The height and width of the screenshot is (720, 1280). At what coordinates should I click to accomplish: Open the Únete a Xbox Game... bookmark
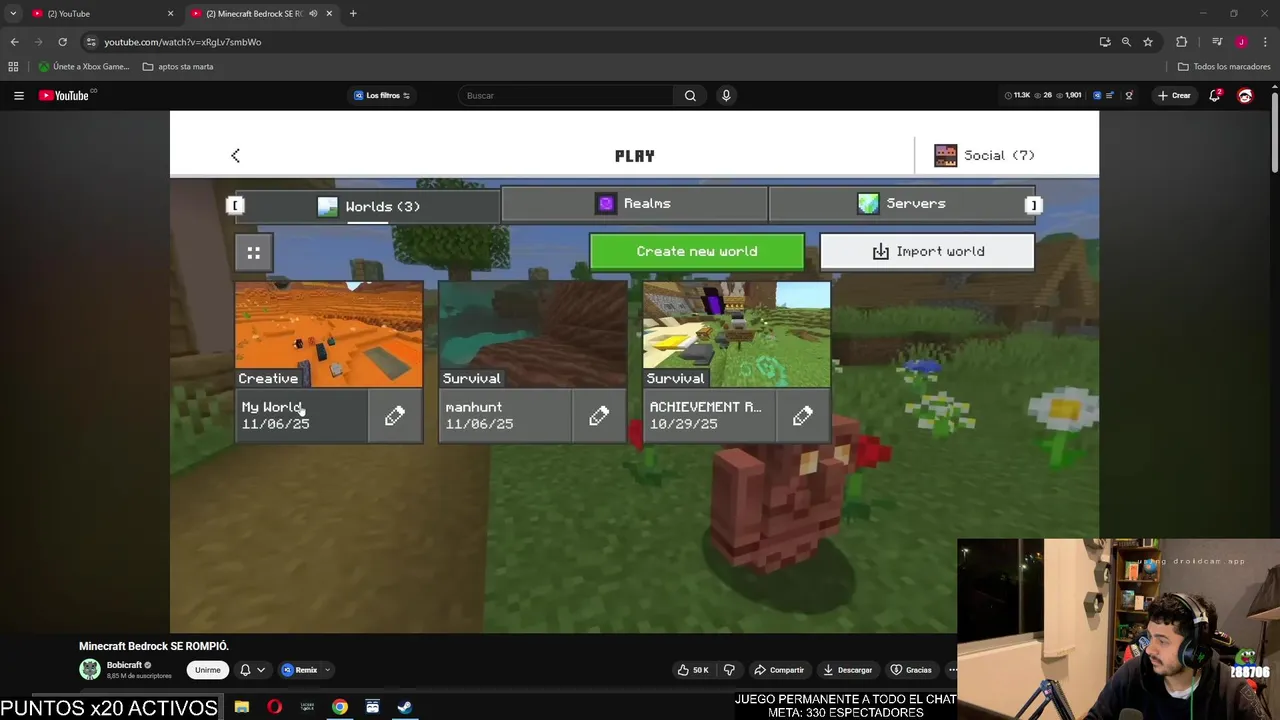(84, 67)
